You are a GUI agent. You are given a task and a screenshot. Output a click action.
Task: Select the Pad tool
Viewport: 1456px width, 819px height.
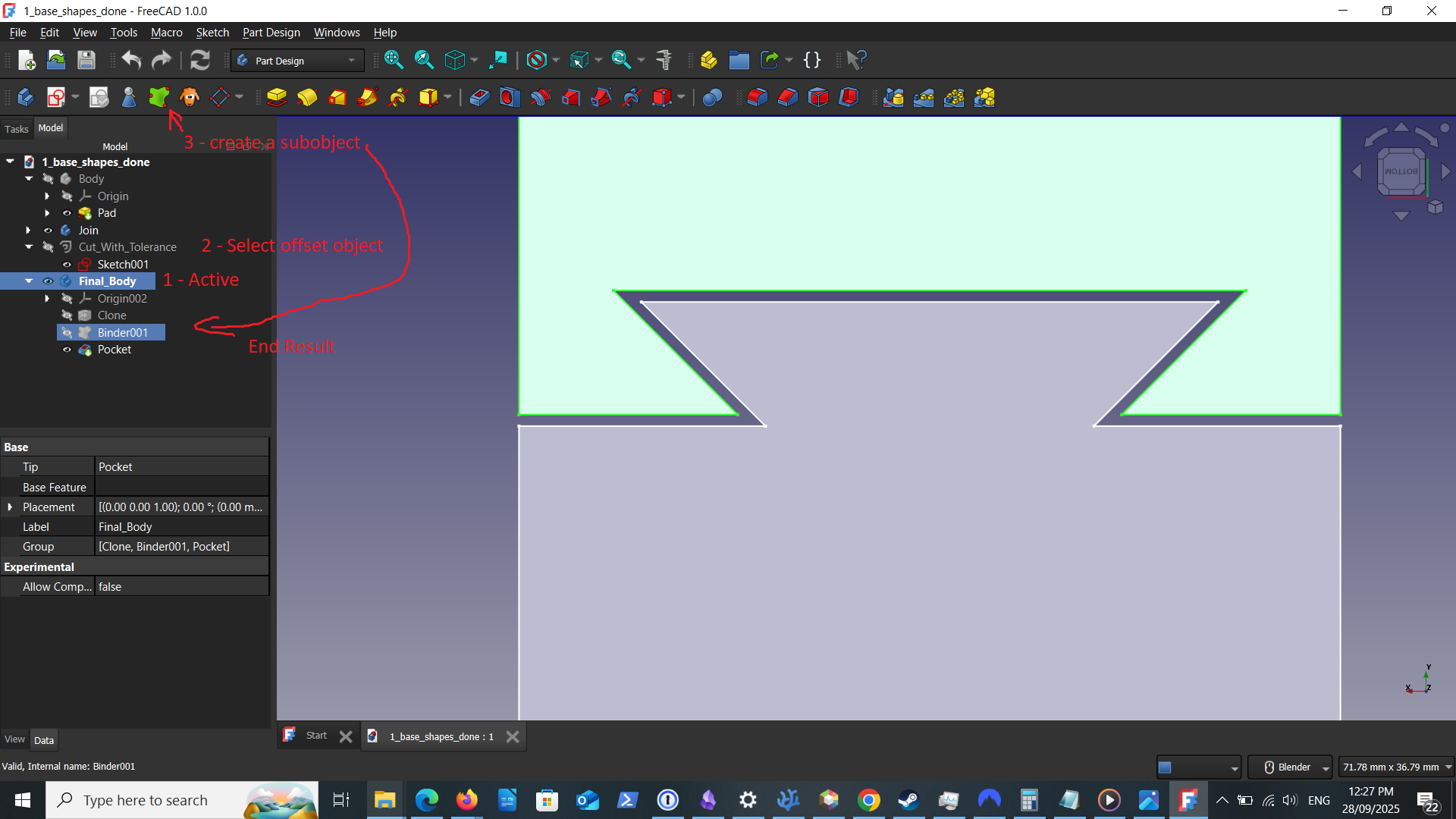[277, 97]
